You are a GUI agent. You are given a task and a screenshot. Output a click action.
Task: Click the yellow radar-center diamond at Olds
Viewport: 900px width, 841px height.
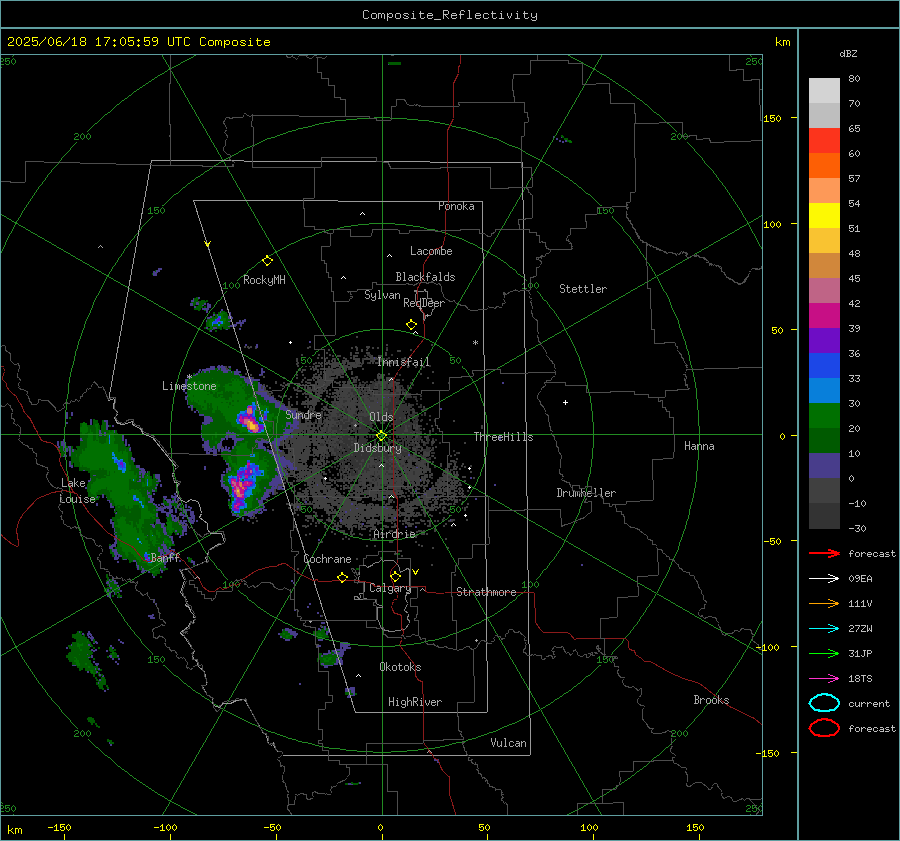point(381,436)
